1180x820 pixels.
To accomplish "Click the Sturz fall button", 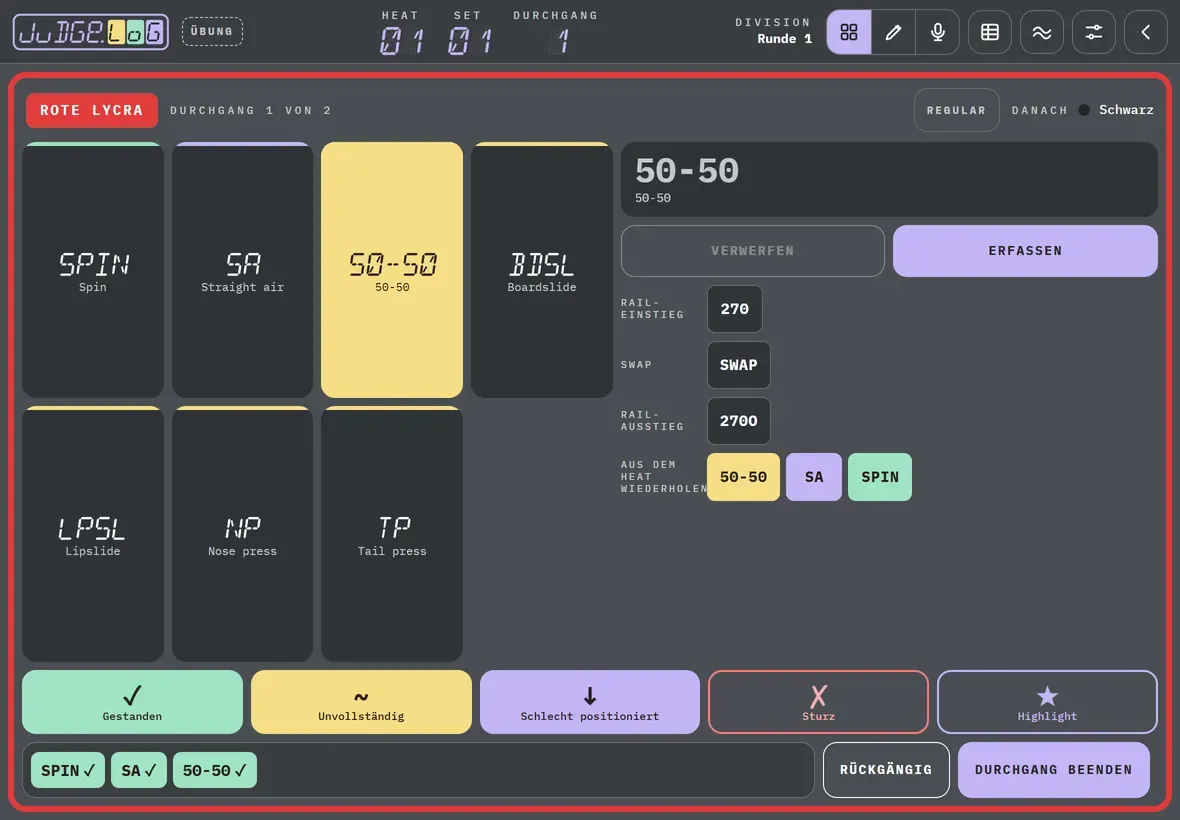I will (818, 702).
